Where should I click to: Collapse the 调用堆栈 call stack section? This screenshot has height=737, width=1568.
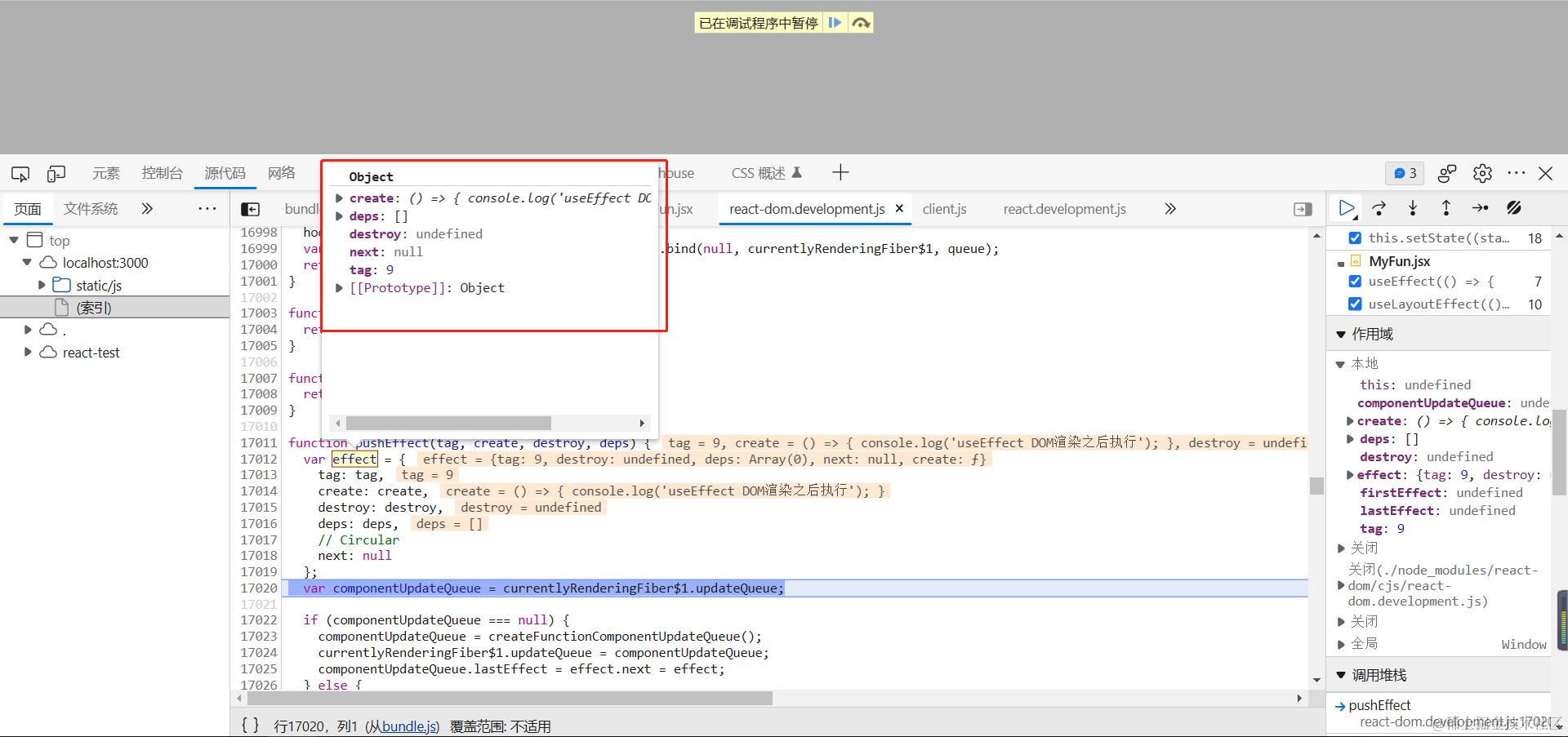click(1340, 675)
